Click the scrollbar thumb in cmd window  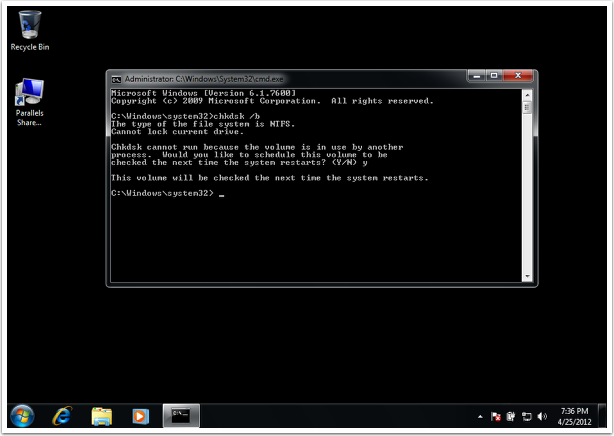pos(527,107)
